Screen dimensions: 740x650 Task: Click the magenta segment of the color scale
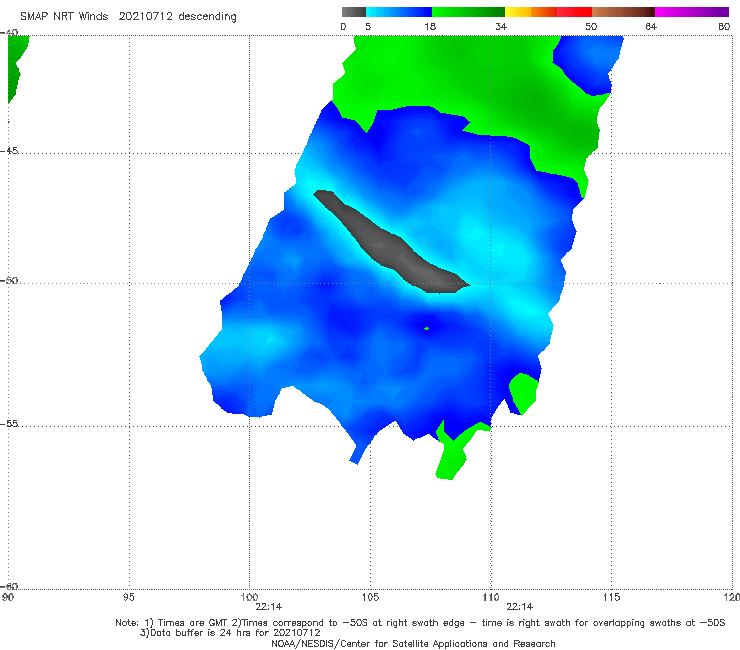tap(692, 12)
